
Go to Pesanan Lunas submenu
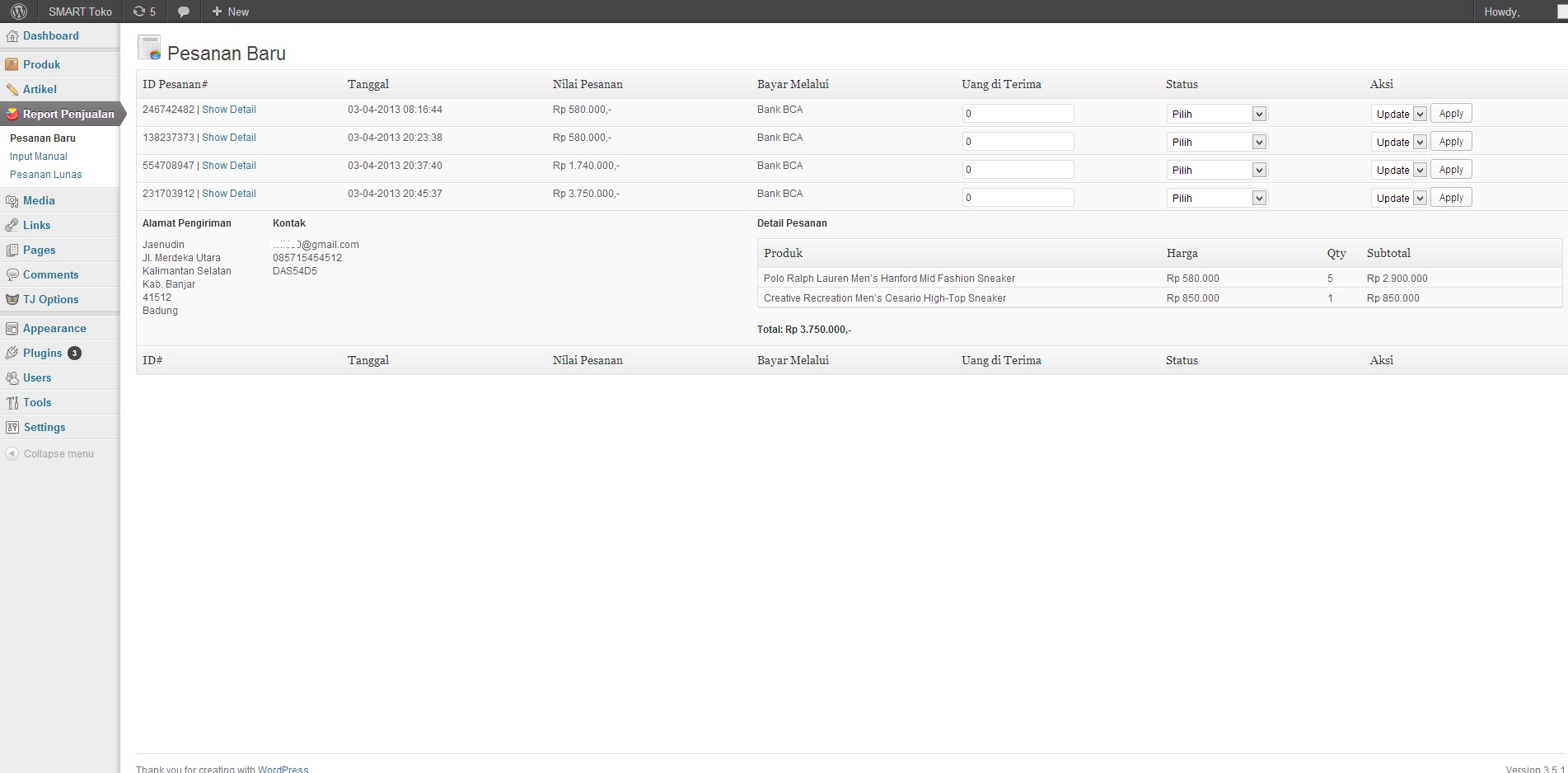pyautogui.click(x=46, y=175)
